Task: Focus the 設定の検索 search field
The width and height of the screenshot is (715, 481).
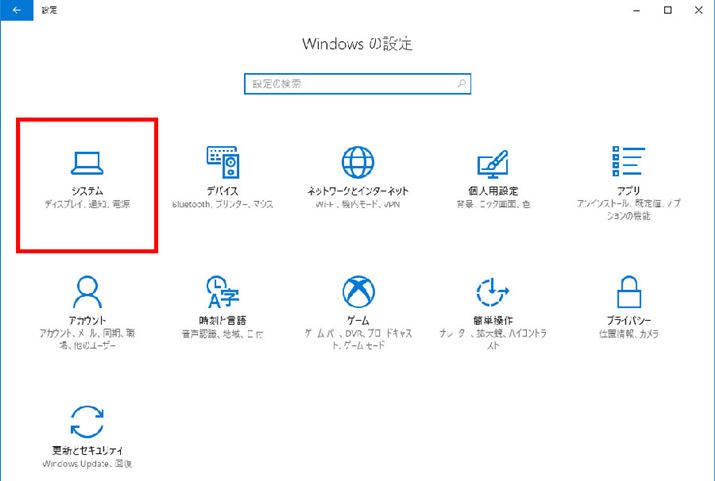Action: 358,84
